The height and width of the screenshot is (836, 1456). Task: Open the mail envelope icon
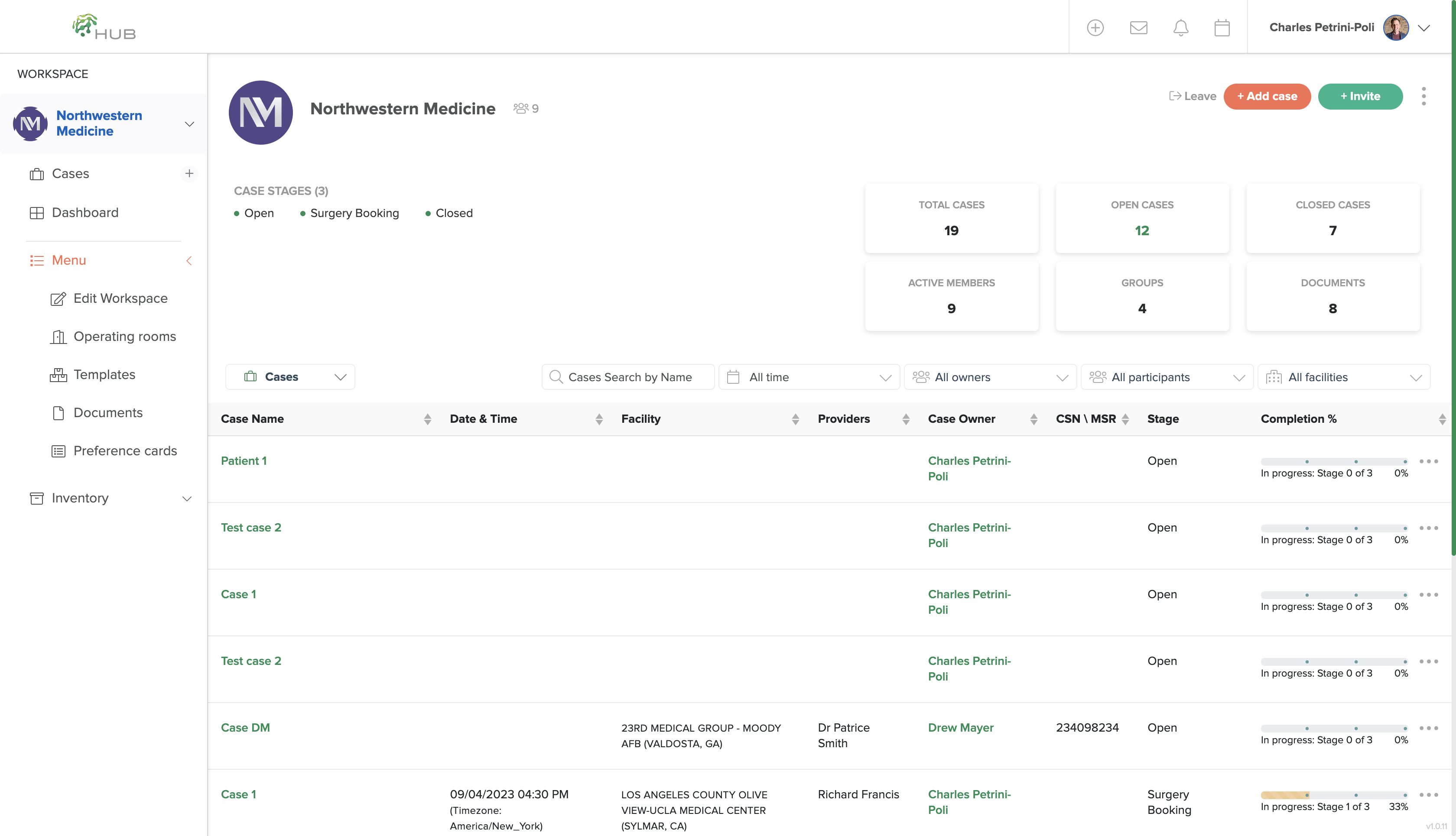tap(1138, 28)
